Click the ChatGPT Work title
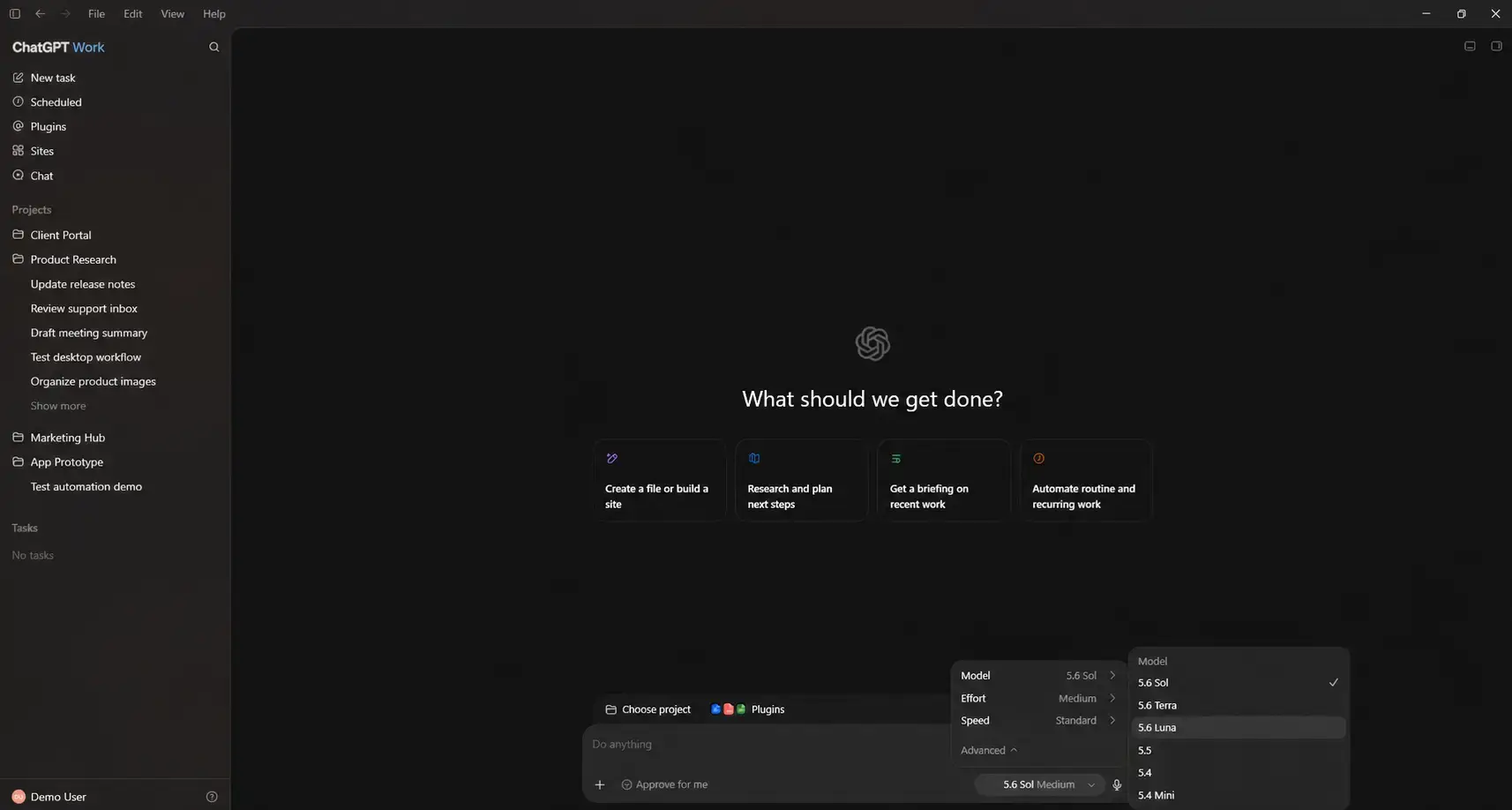The width and height of the screenshot is (1512, 810). [x=58, y=48]
